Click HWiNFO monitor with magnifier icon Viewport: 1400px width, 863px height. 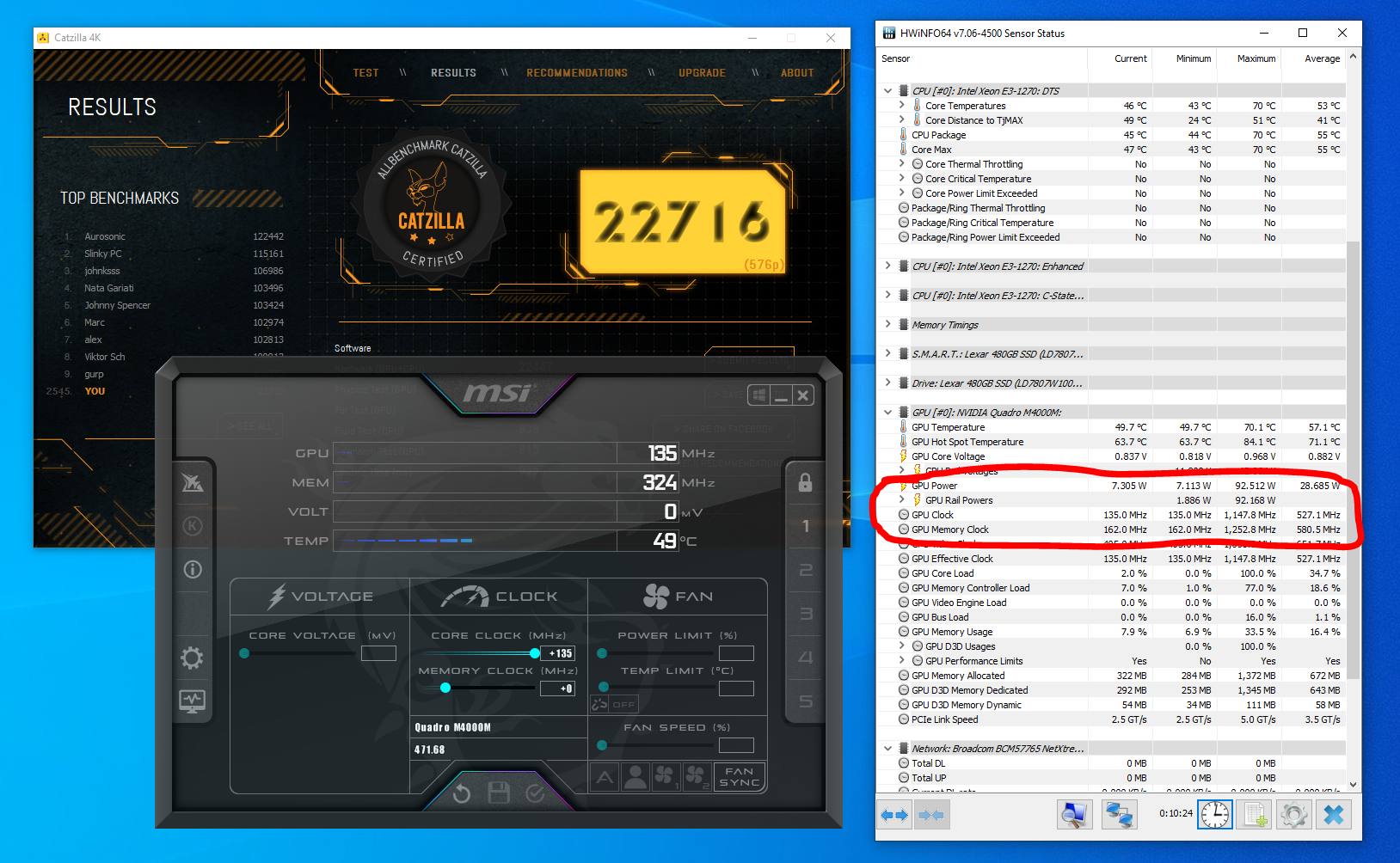coord(1074,815)
